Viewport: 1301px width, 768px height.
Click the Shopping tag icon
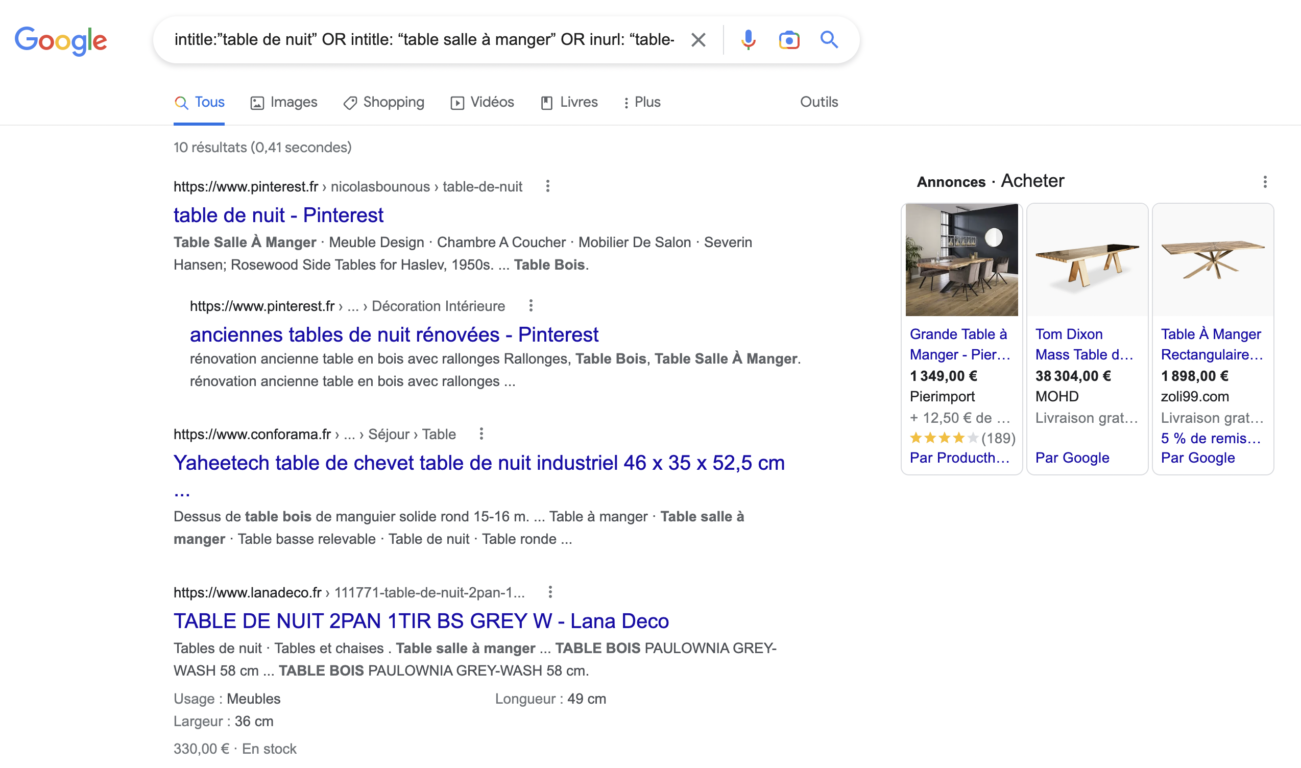[349, 101]
